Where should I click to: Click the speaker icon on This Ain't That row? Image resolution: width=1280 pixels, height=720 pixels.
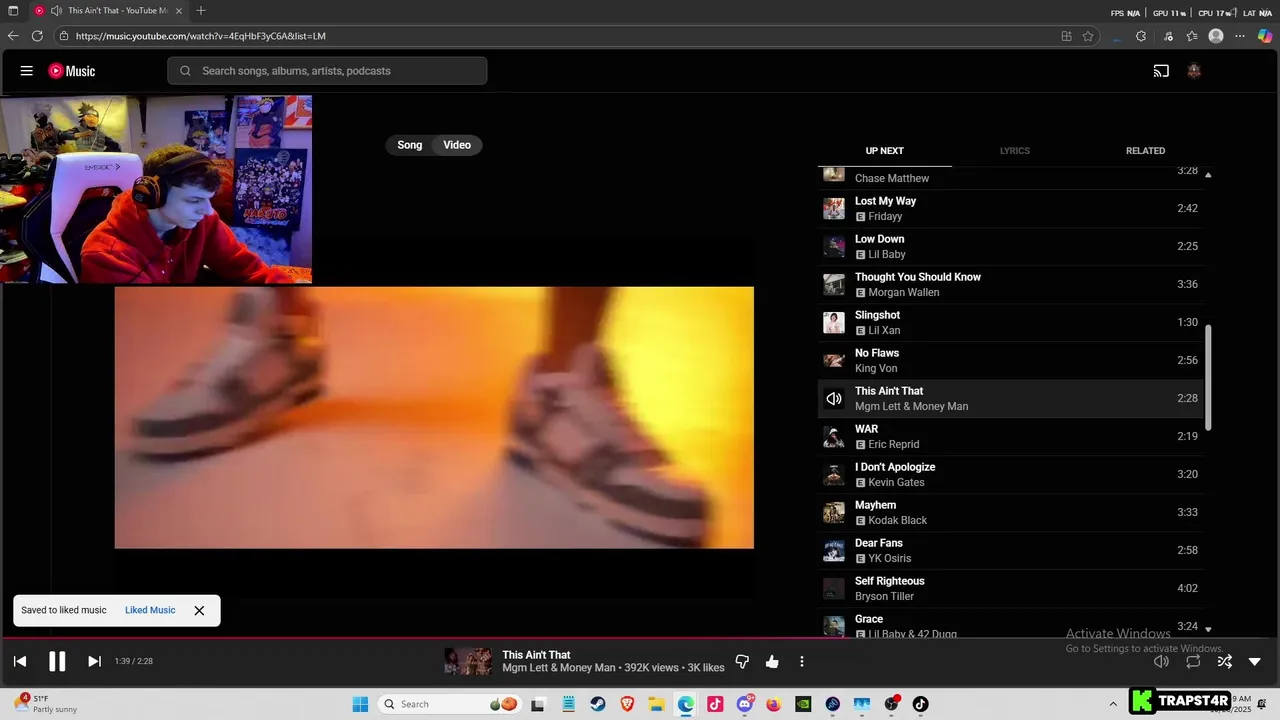pyautogui.click(x=834, y=398)
